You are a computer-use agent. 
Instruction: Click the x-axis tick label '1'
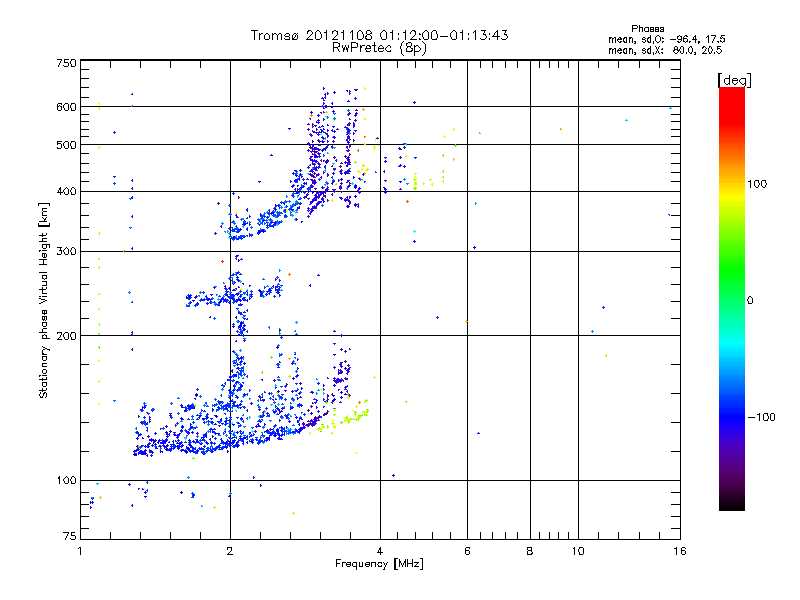click(80, 551)
